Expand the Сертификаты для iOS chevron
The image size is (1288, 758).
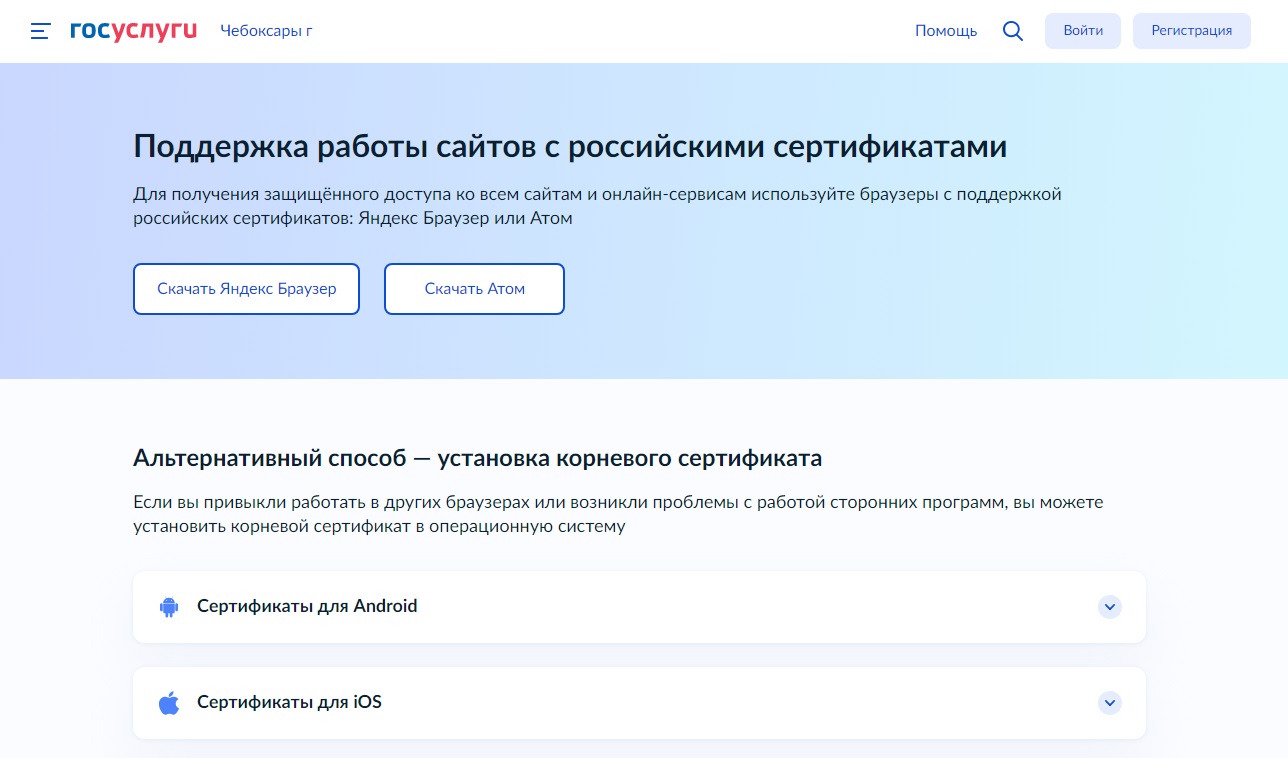click(1109, 703)
